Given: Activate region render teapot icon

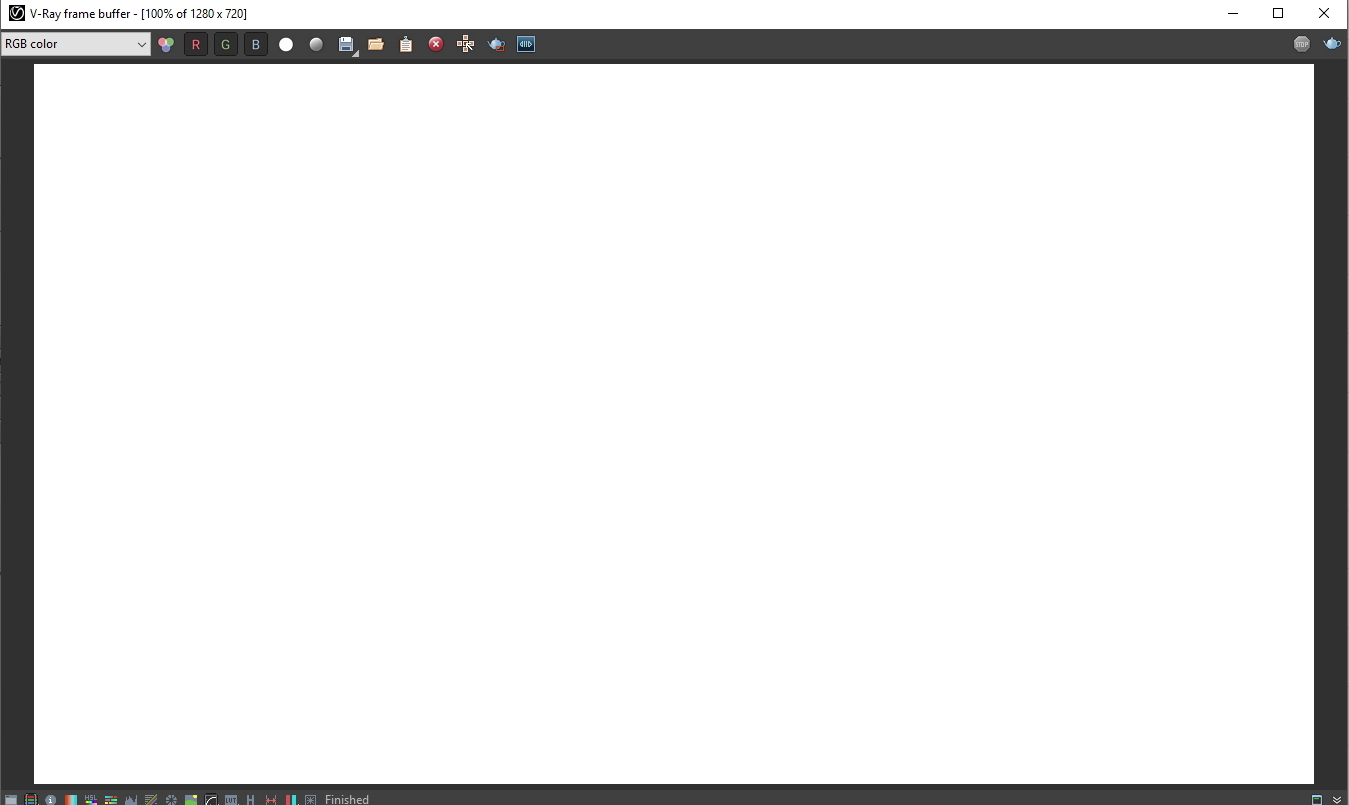Looking at the screenshot, I should [x=496, y=44].
